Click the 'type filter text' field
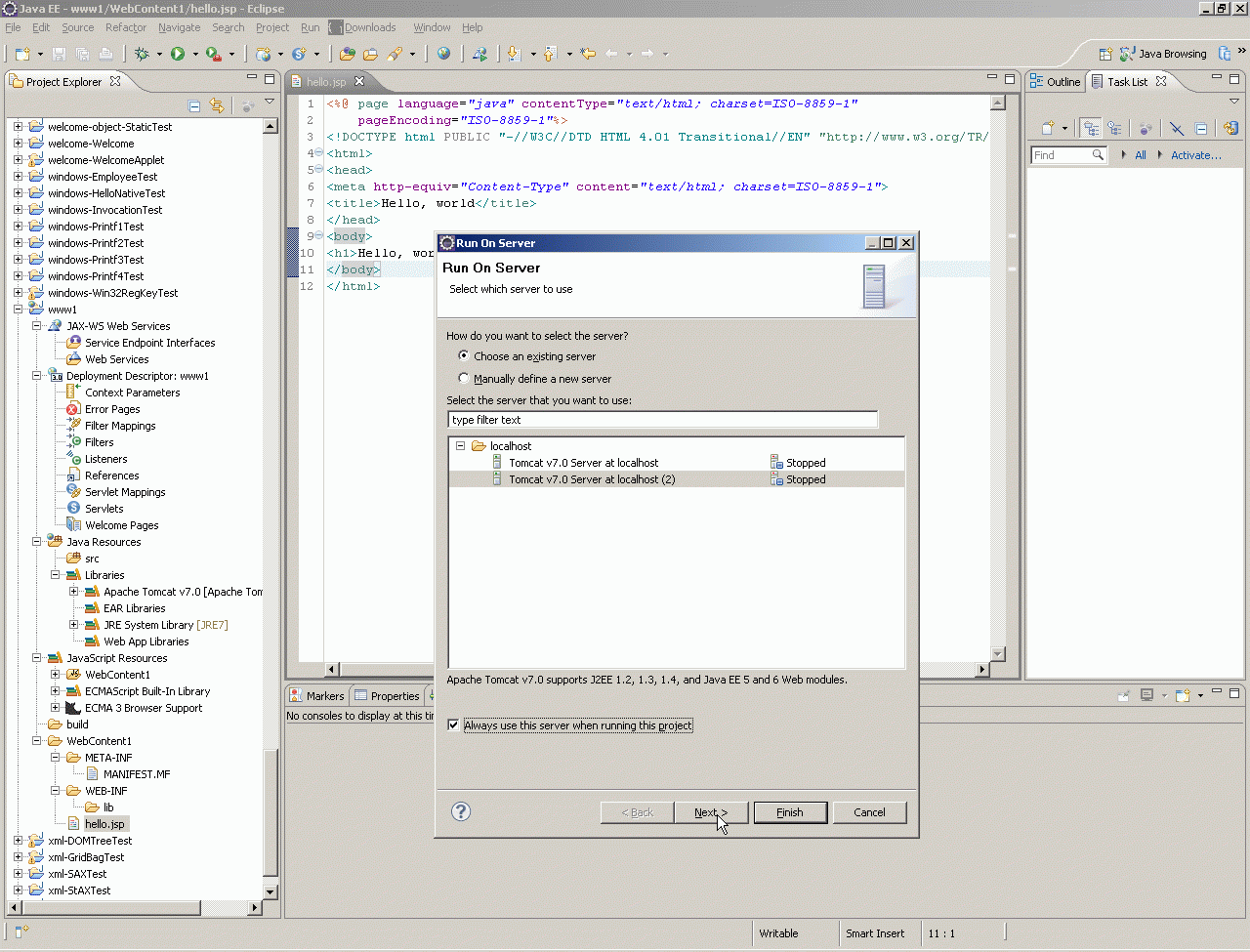The width and height of the screenshot is (1250, 952). (662, 420)
